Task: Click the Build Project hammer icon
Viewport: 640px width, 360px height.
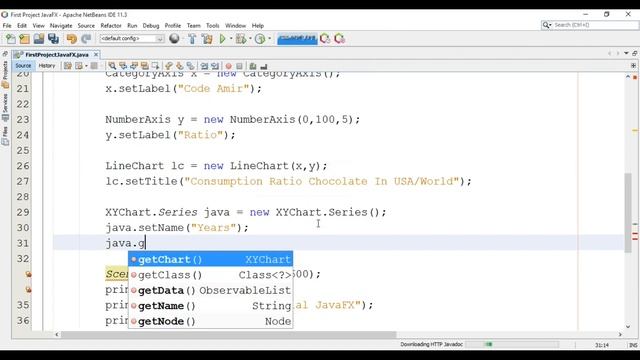Action: [192, 39]
